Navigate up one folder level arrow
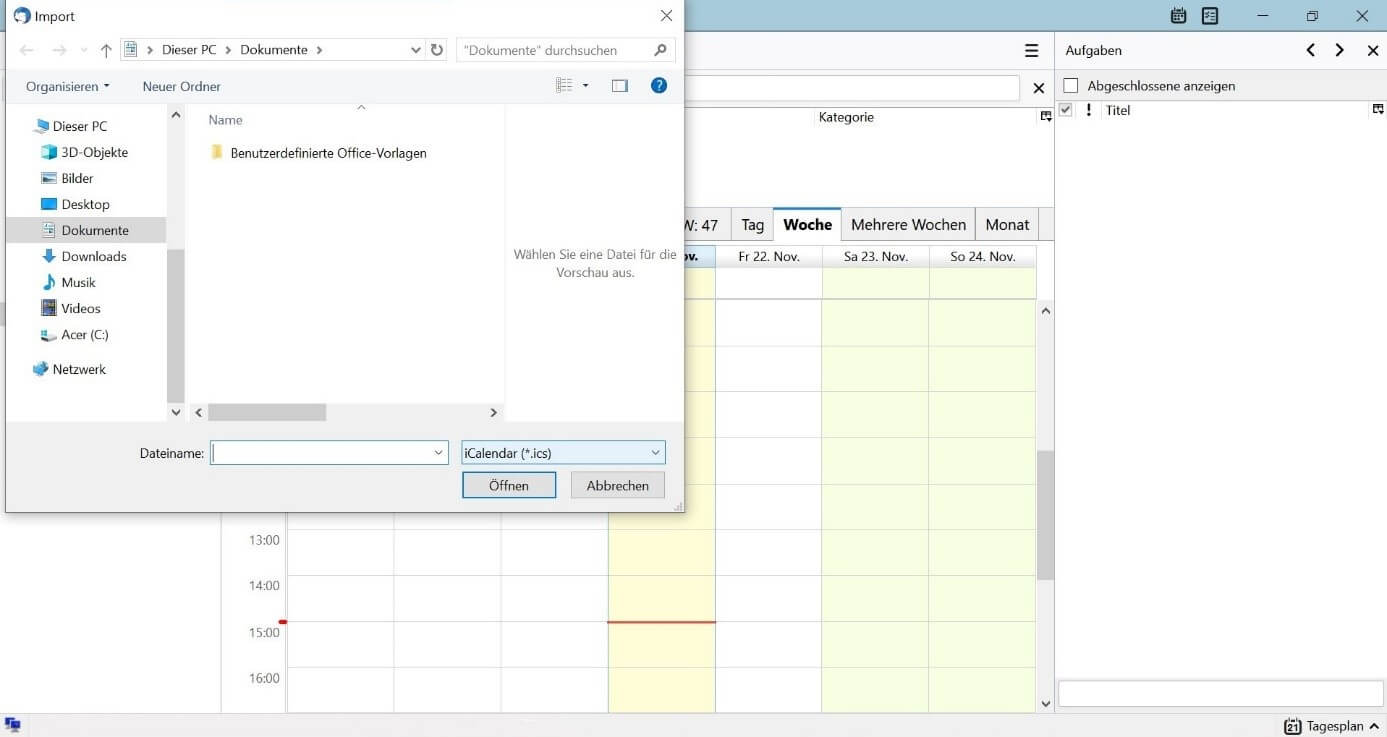Screen dimensions: 1387x737 106,50
